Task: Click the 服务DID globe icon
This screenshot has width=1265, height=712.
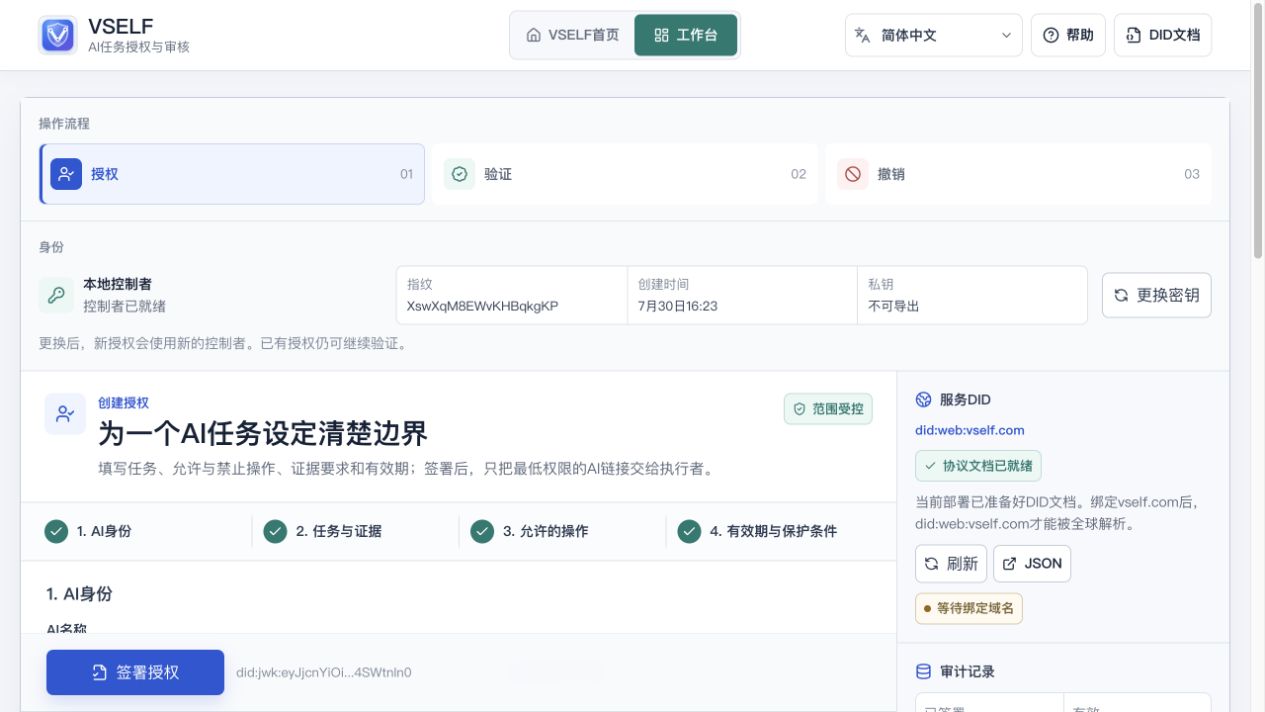Action: click(x=923, y=400)
